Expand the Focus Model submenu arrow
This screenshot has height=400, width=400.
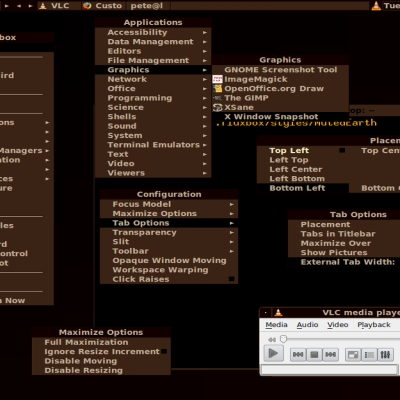pos(232,204)
